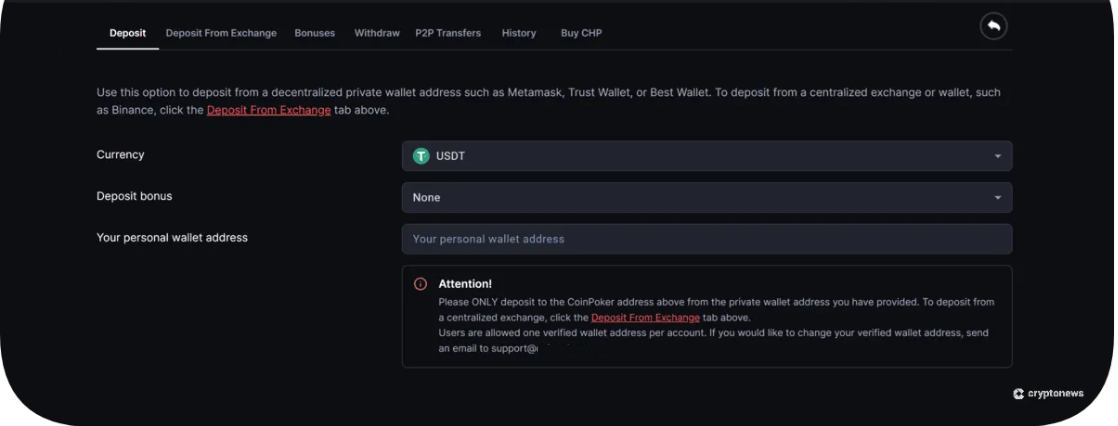1118x426 pixels.
Task: Click the Attention warning info icon
Action: pyautogui.click(x=421, y=284)
